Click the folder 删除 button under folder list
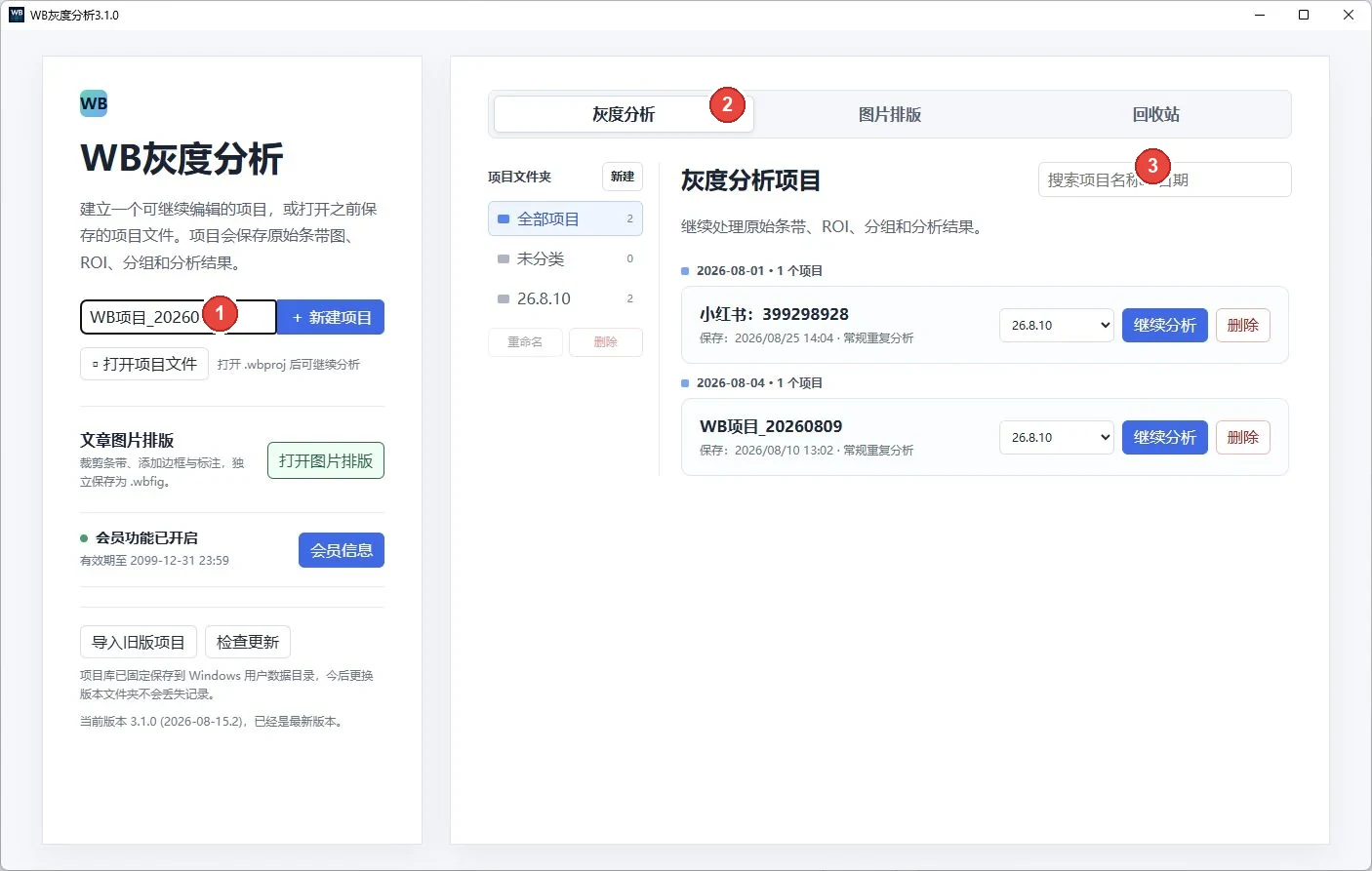Image resolution: width=1372 pixels, height=871 pixels. click(606, 342)
